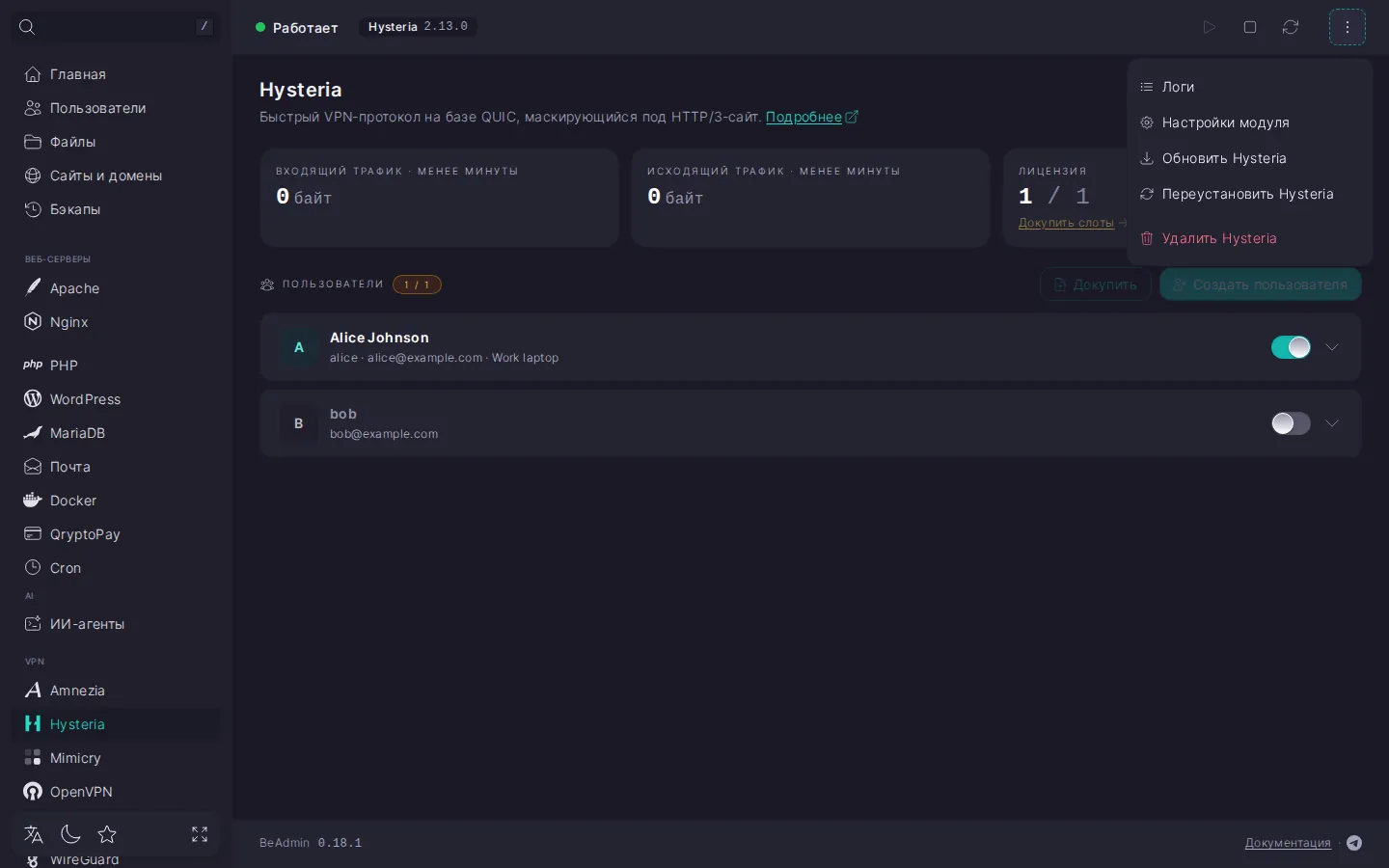Open the Telegram icon in the footer
The image size is (1389, 868).
1354,843
